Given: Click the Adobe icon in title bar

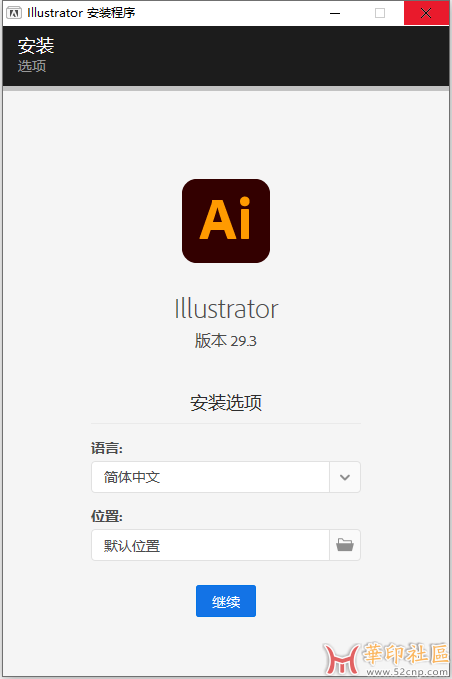Looking at the screenshot, I should (x=14, y=13).
